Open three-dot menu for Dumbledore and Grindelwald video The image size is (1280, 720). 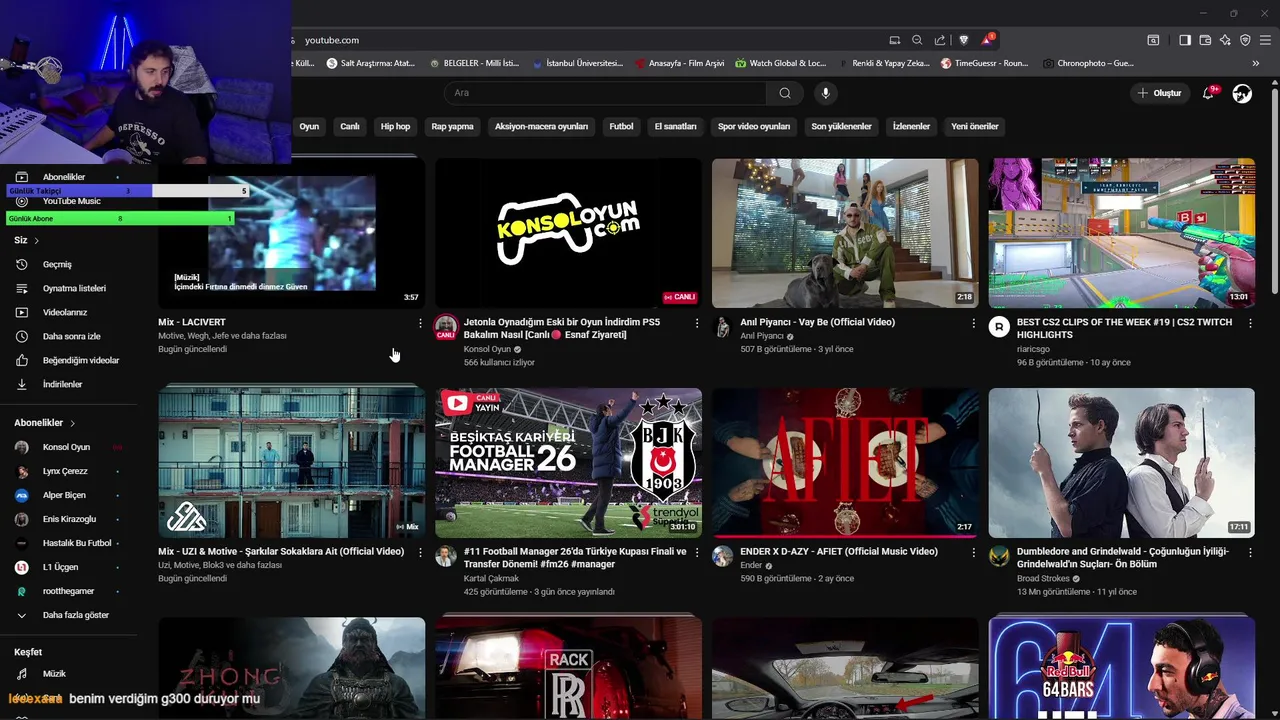click(1250, 552)
